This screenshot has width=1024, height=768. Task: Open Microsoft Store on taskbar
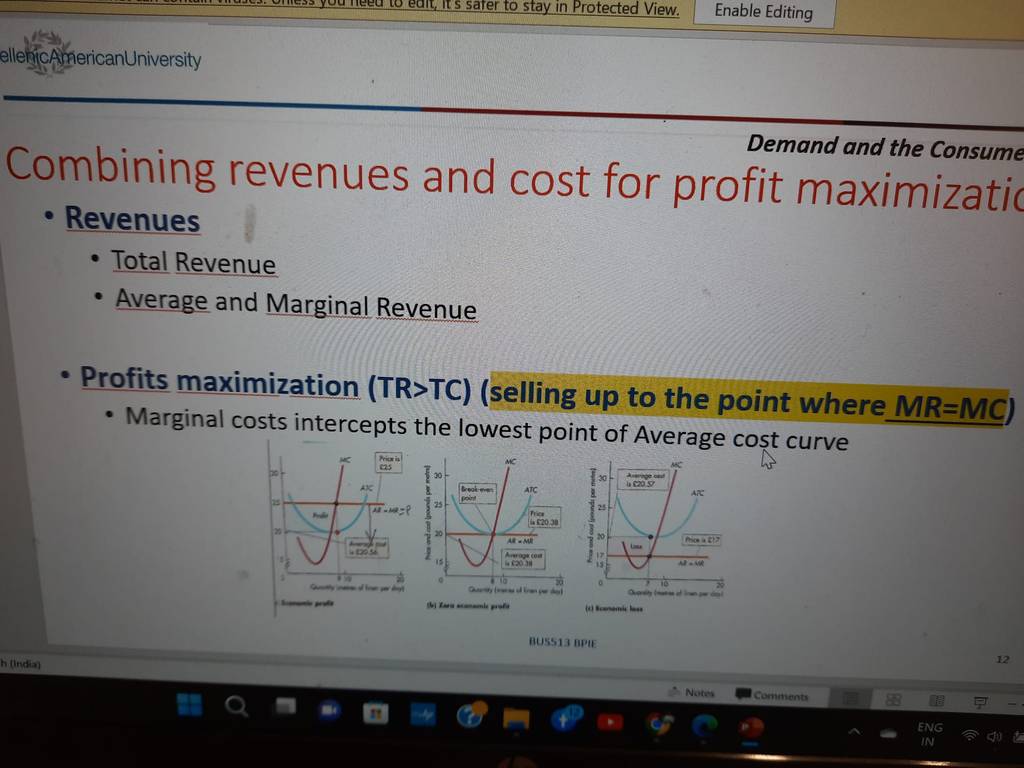(376, 713)
